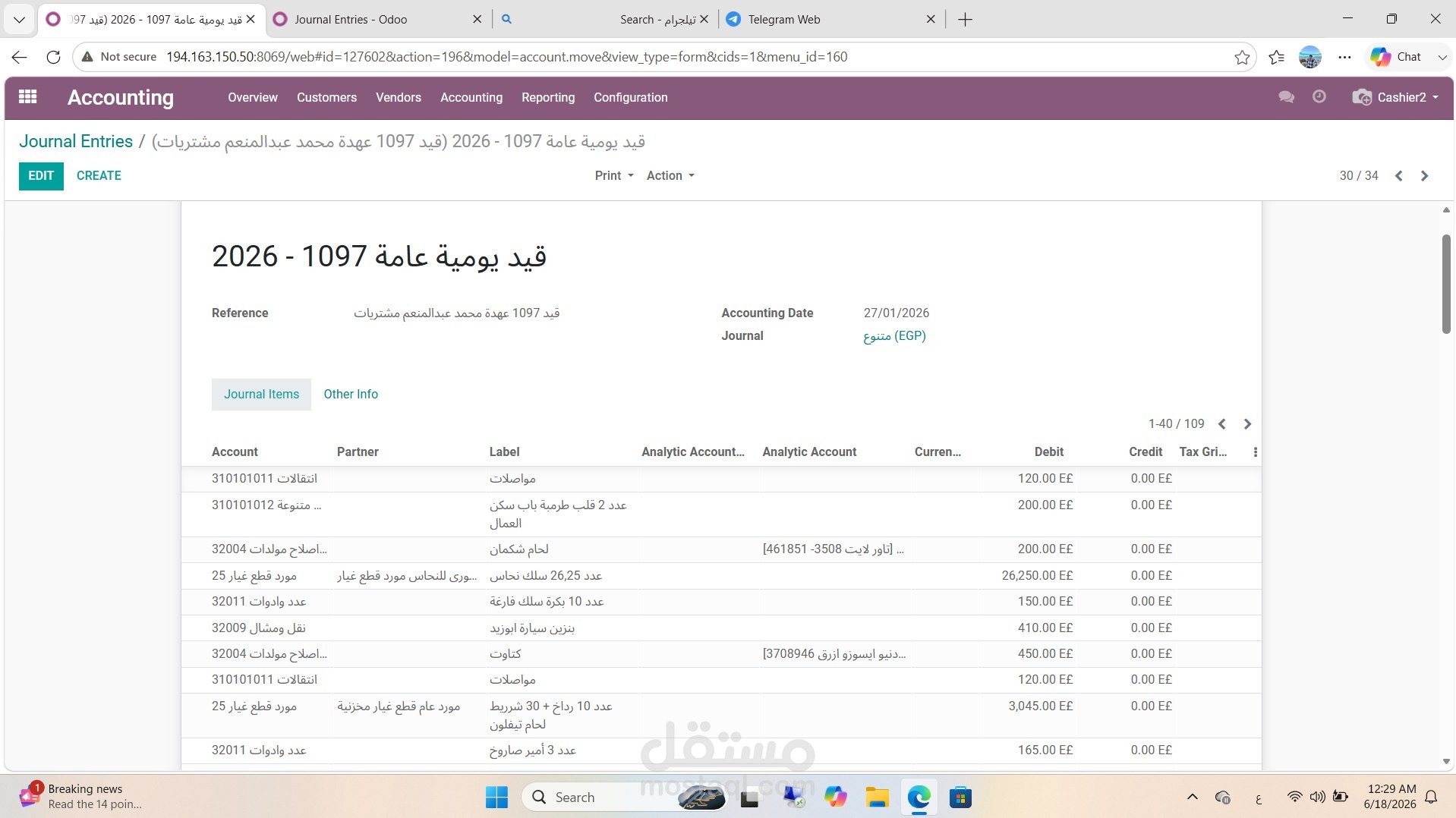Click partner مورد عام قطع غيار مخزنية
The width and height of the screenshot is (1456, 818).
click(x=399, y=706)
